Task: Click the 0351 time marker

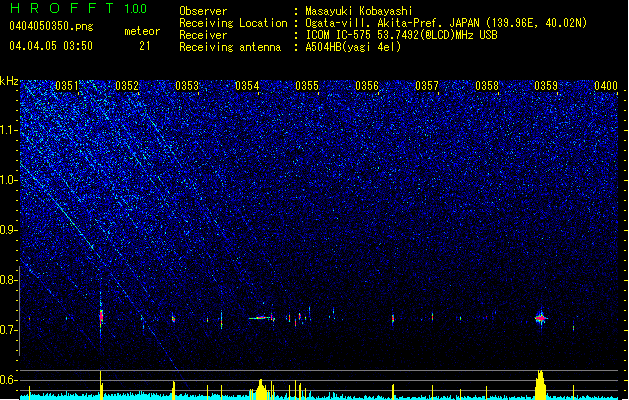Action: 67,86
